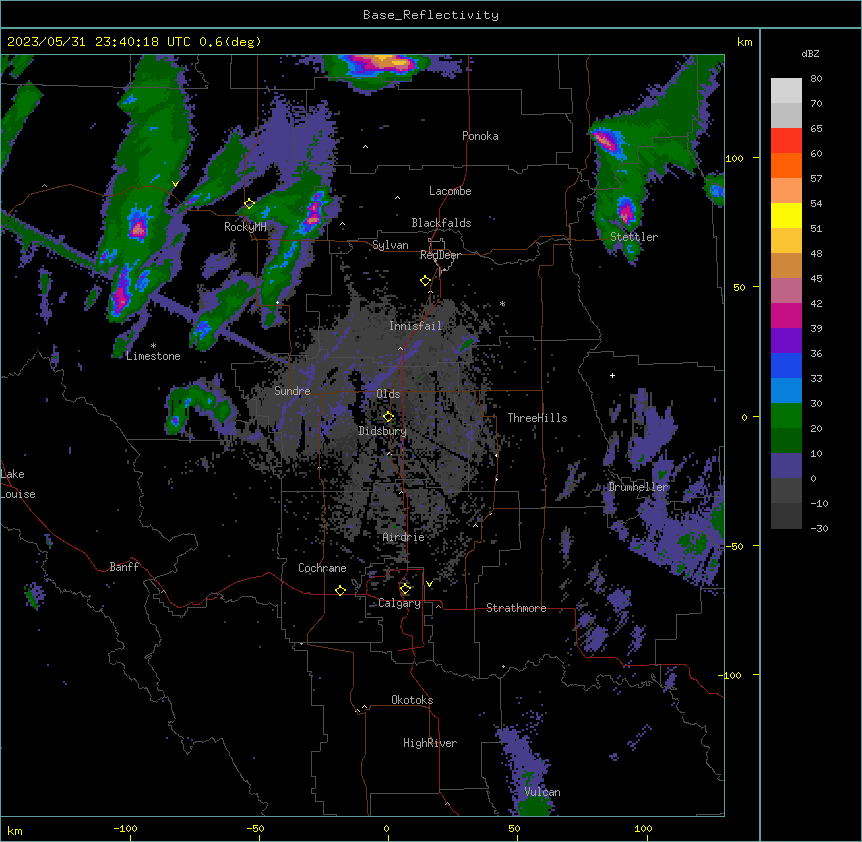
Task: Click the ThreeHills town label
Action: 537,418
